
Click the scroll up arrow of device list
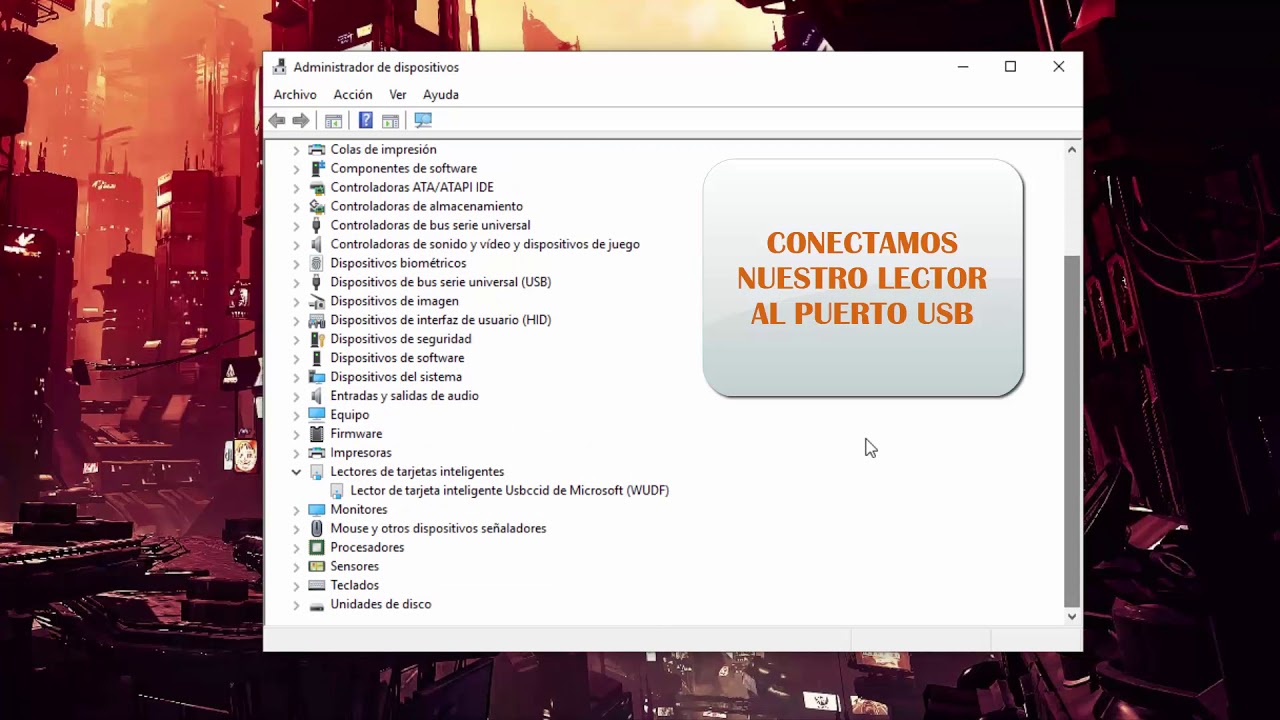1072,150
